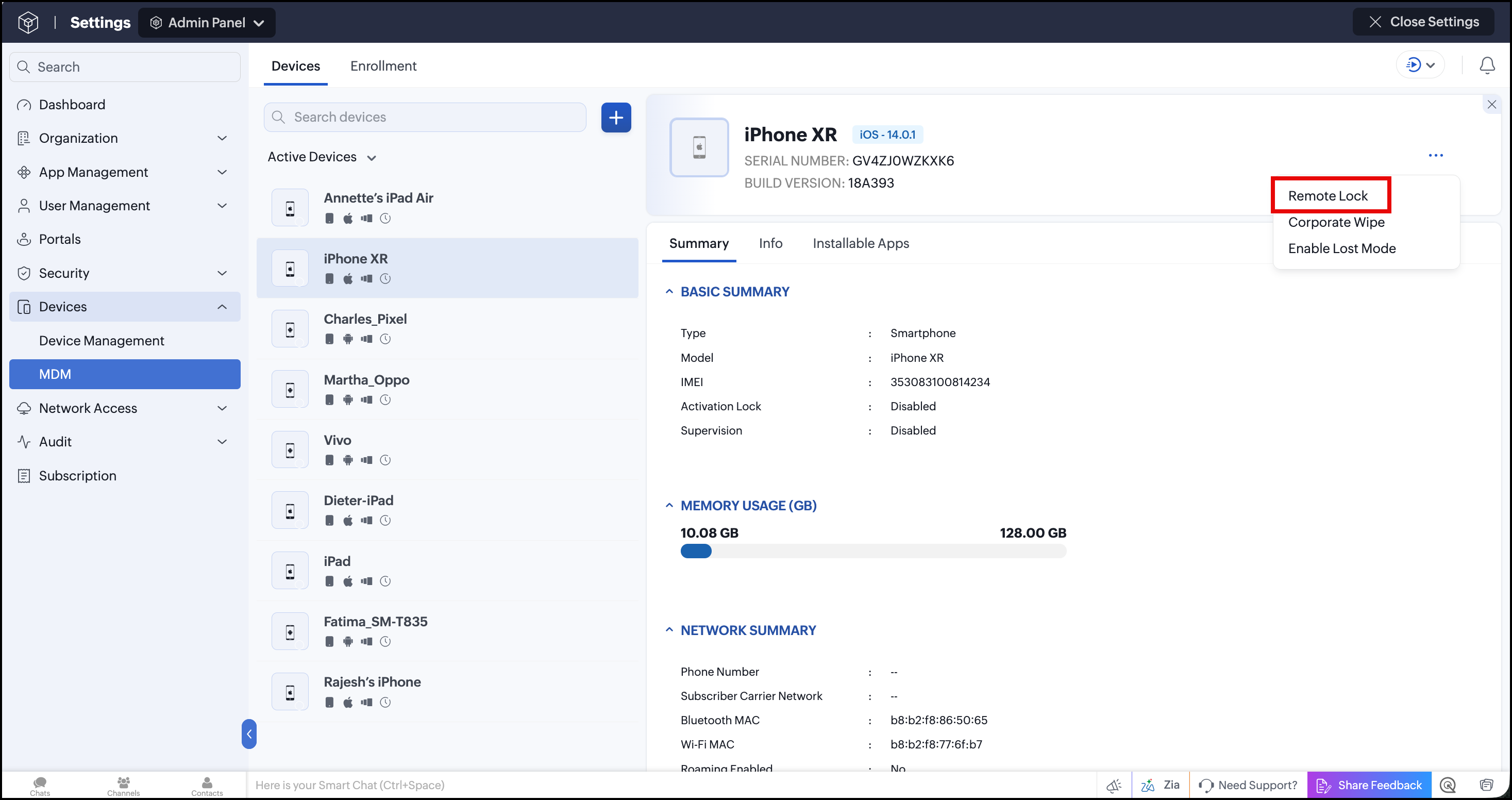This screenshot has height=800, width=1512.
Task: Click the Subscription icon in sidebar
Action: pyautogui.click(x=24, y=476)
